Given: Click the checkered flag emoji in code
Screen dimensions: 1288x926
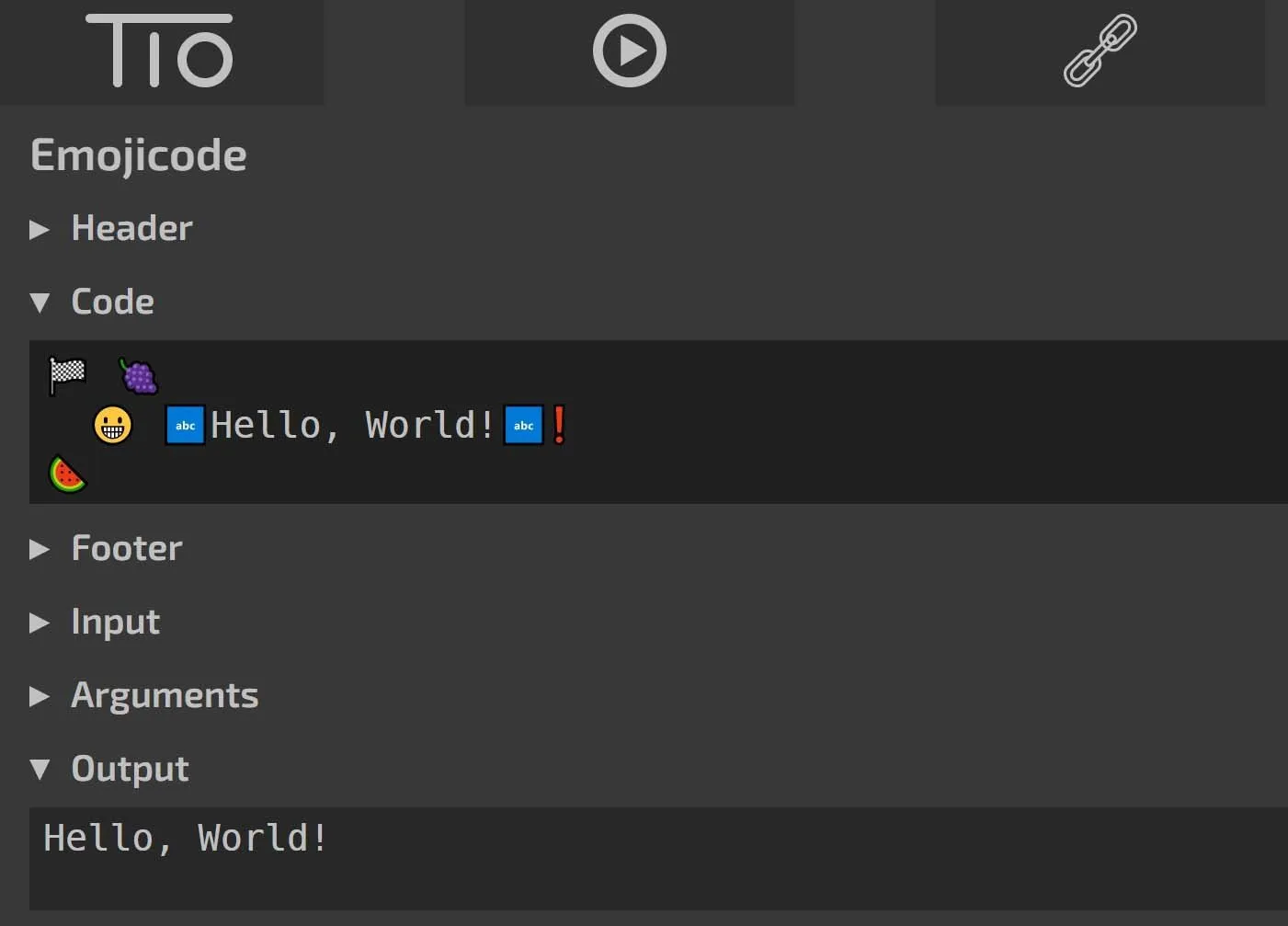Looking at the screenshot, I should coord(67,375).
